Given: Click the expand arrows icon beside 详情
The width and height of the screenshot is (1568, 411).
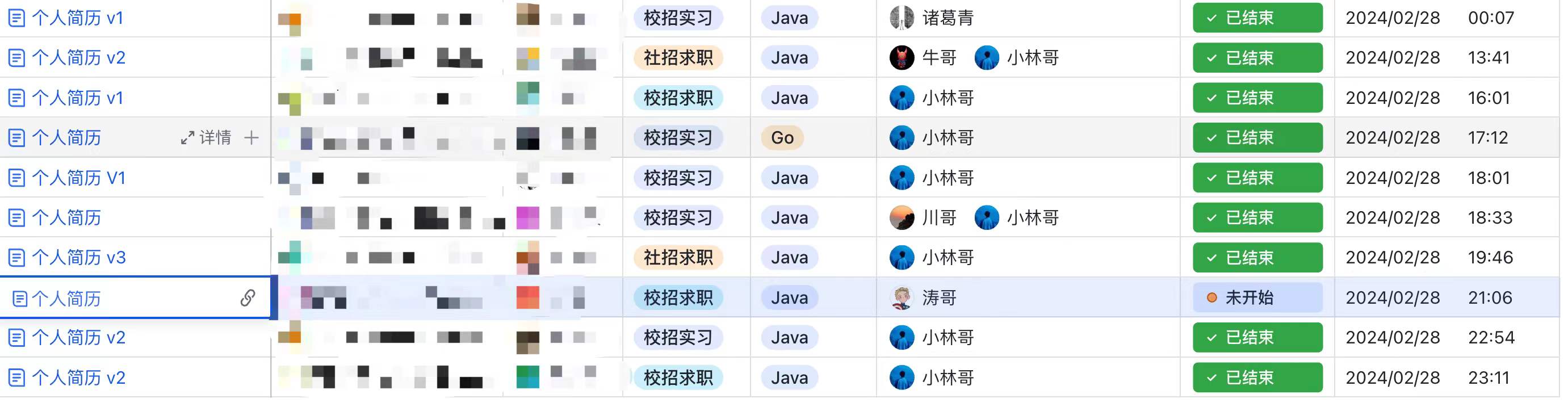Looking at the screenshot, I should [187, 138].
